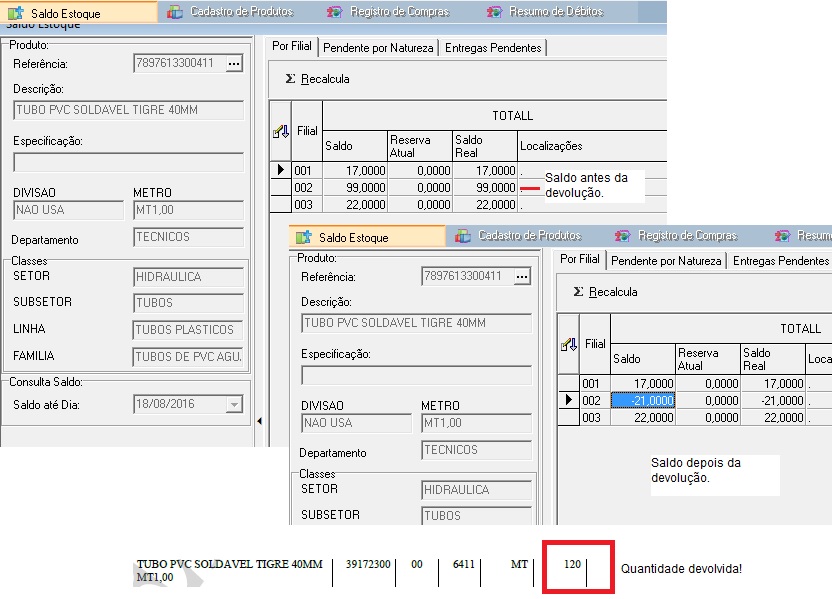Select Saldo Estoque tab in back window
Image resolution: width=832 pixels, height=599 pixels.
79,13
